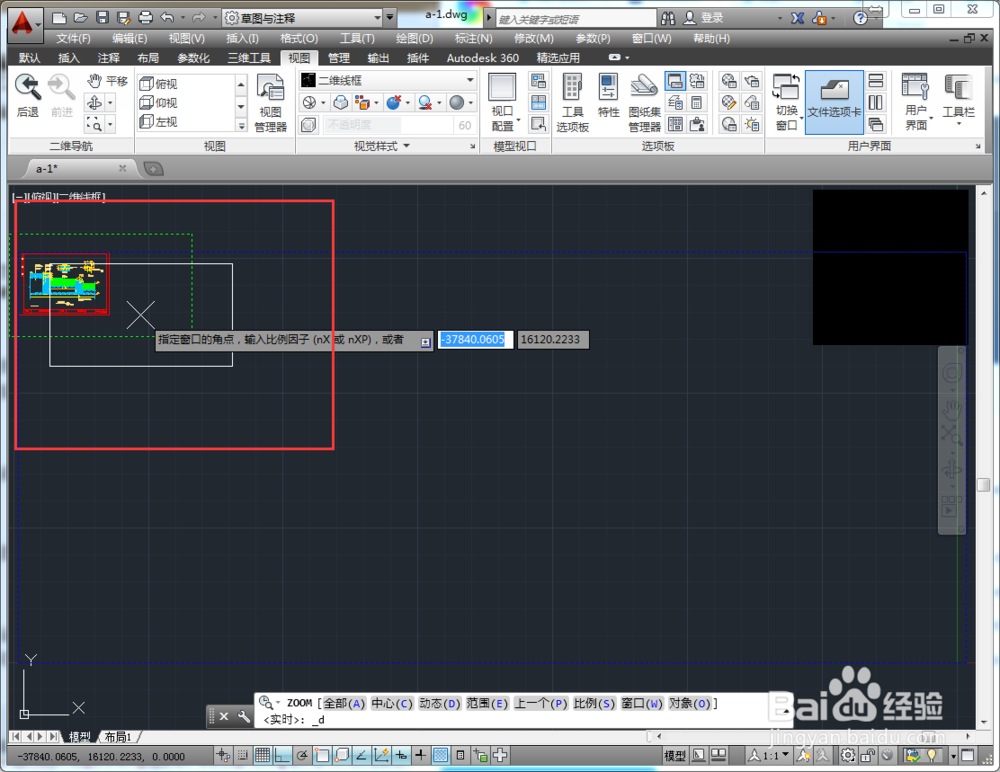This screenshot has height=772, width=1000.
Task: Open the 工具选项板 tool palettes
Action: point(572,103)
